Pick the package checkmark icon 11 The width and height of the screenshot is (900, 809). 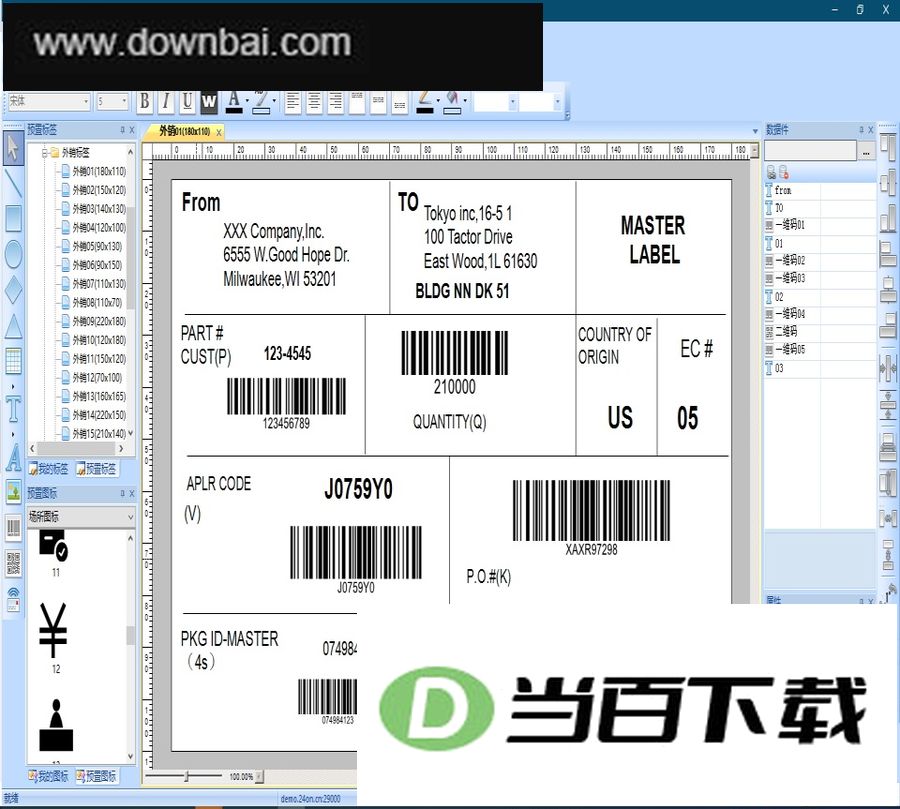coord(53,545)
